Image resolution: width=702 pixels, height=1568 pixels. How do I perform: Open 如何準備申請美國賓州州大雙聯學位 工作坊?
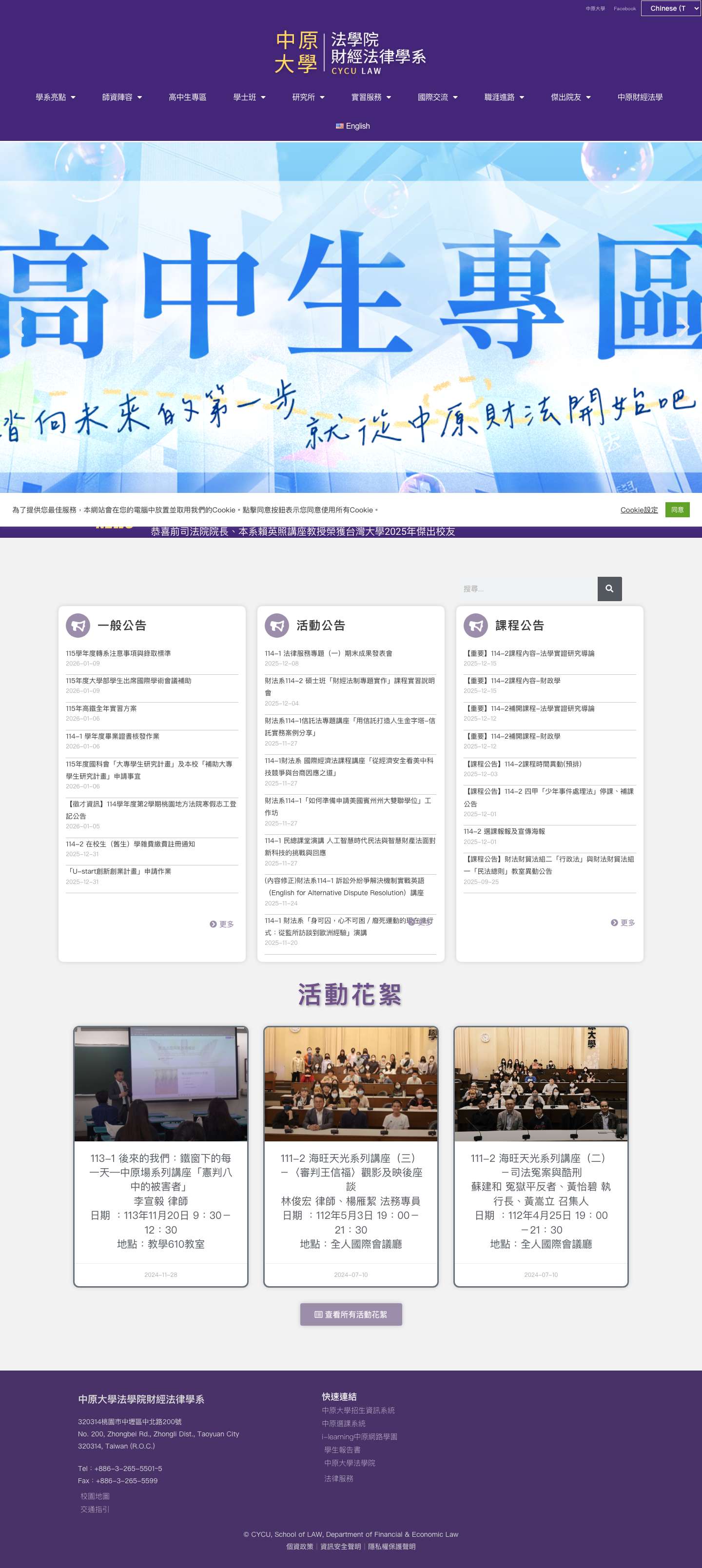[x=348, y=806]
